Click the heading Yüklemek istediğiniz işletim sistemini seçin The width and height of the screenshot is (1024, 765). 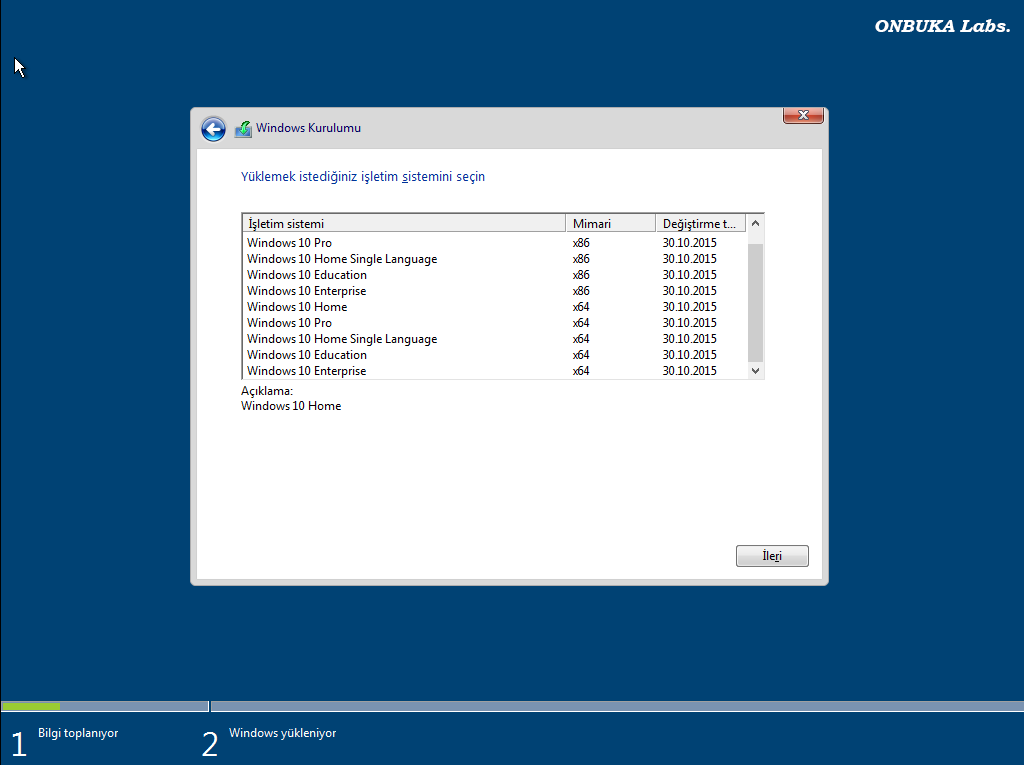coord(363,177)
